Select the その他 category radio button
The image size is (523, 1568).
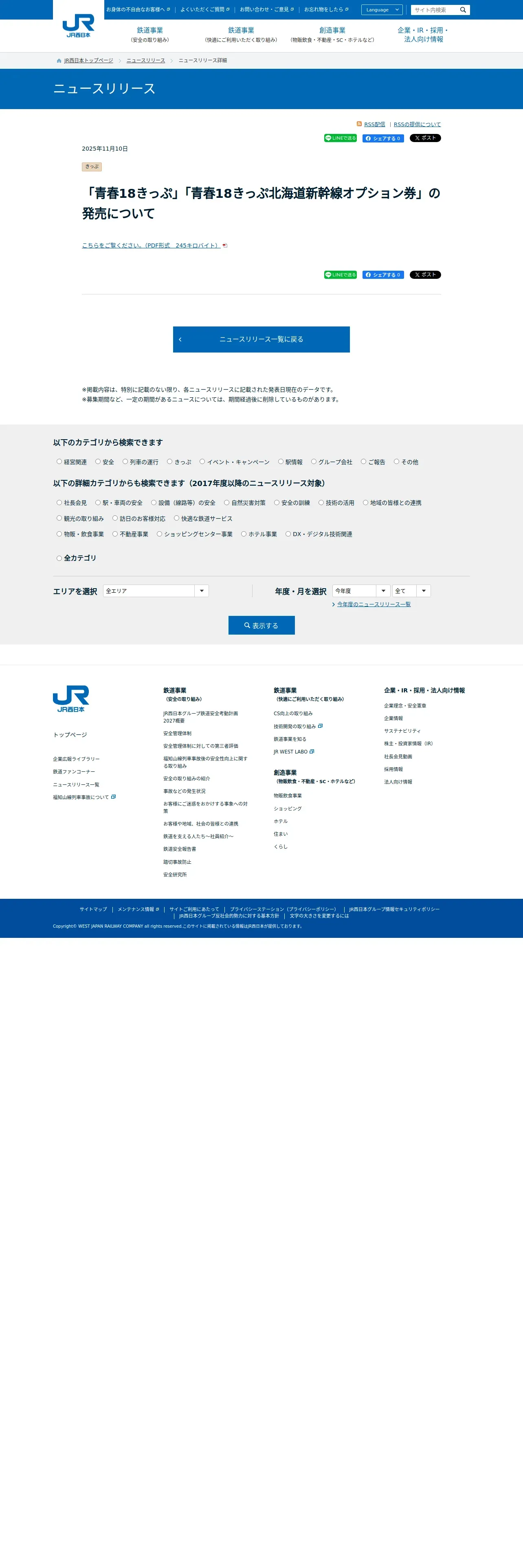tap(396, 462)
